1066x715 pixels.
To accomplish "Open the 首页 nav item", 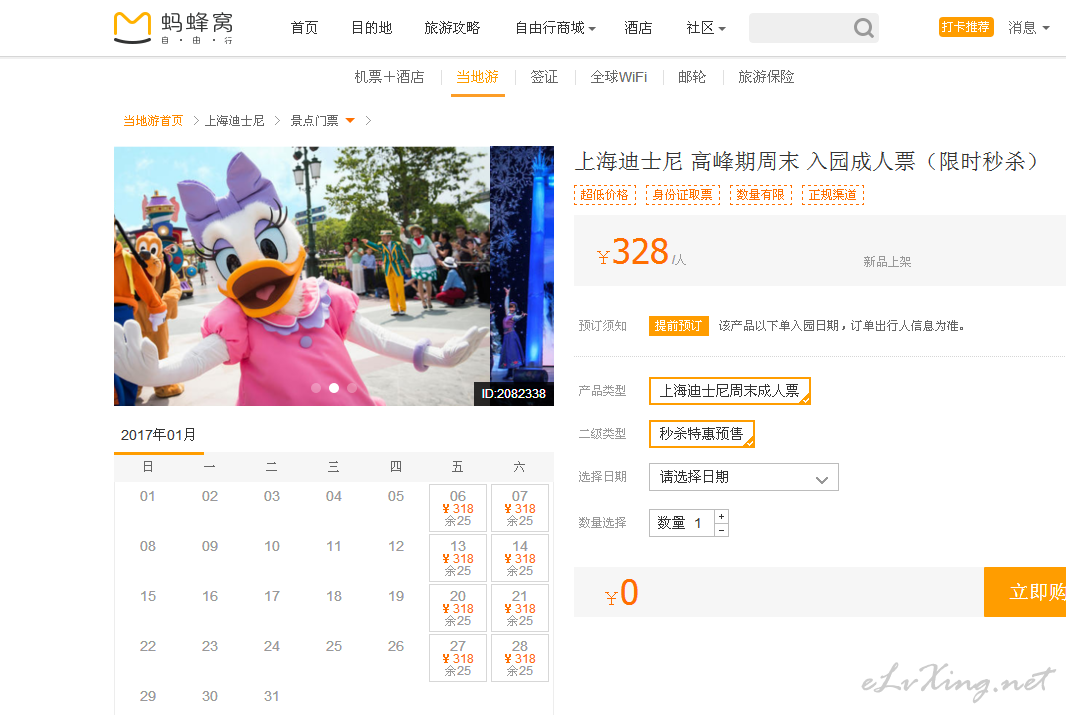I will click(304, 28).
